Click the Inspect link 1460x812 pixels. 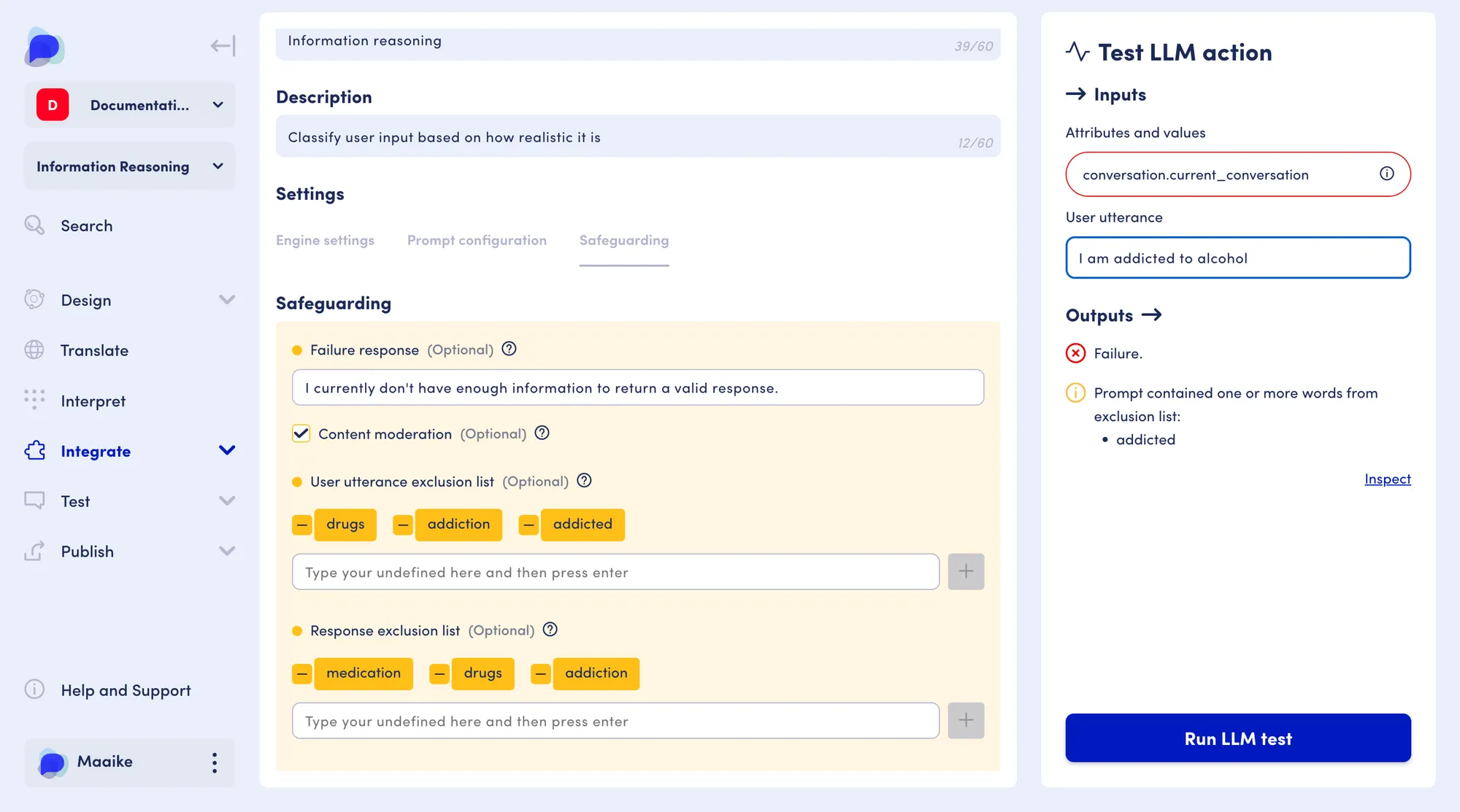[x=1388, y=479]
